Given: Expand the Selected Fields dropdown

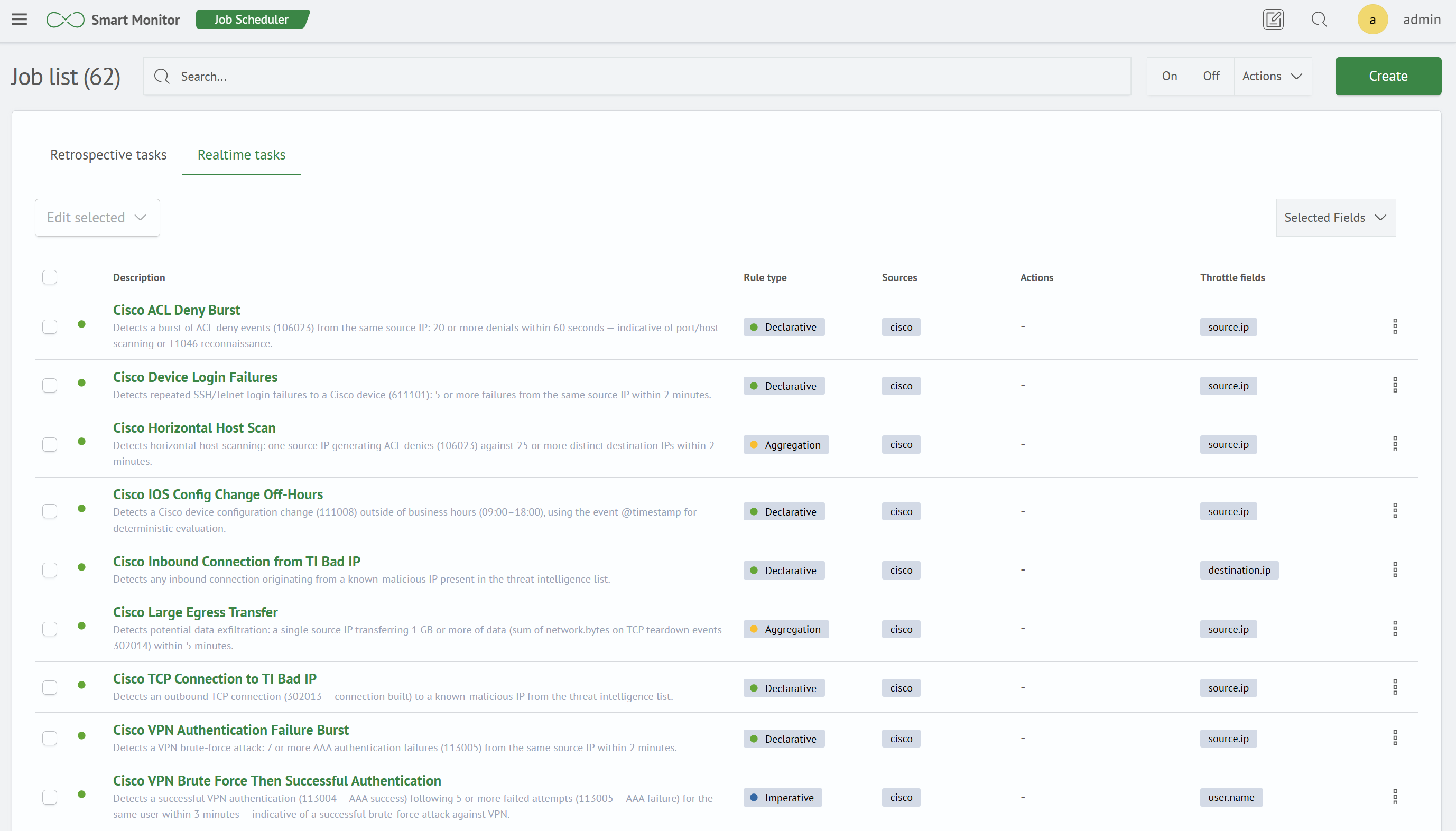Looking at the screenshot, I should tap(1336, 218).
